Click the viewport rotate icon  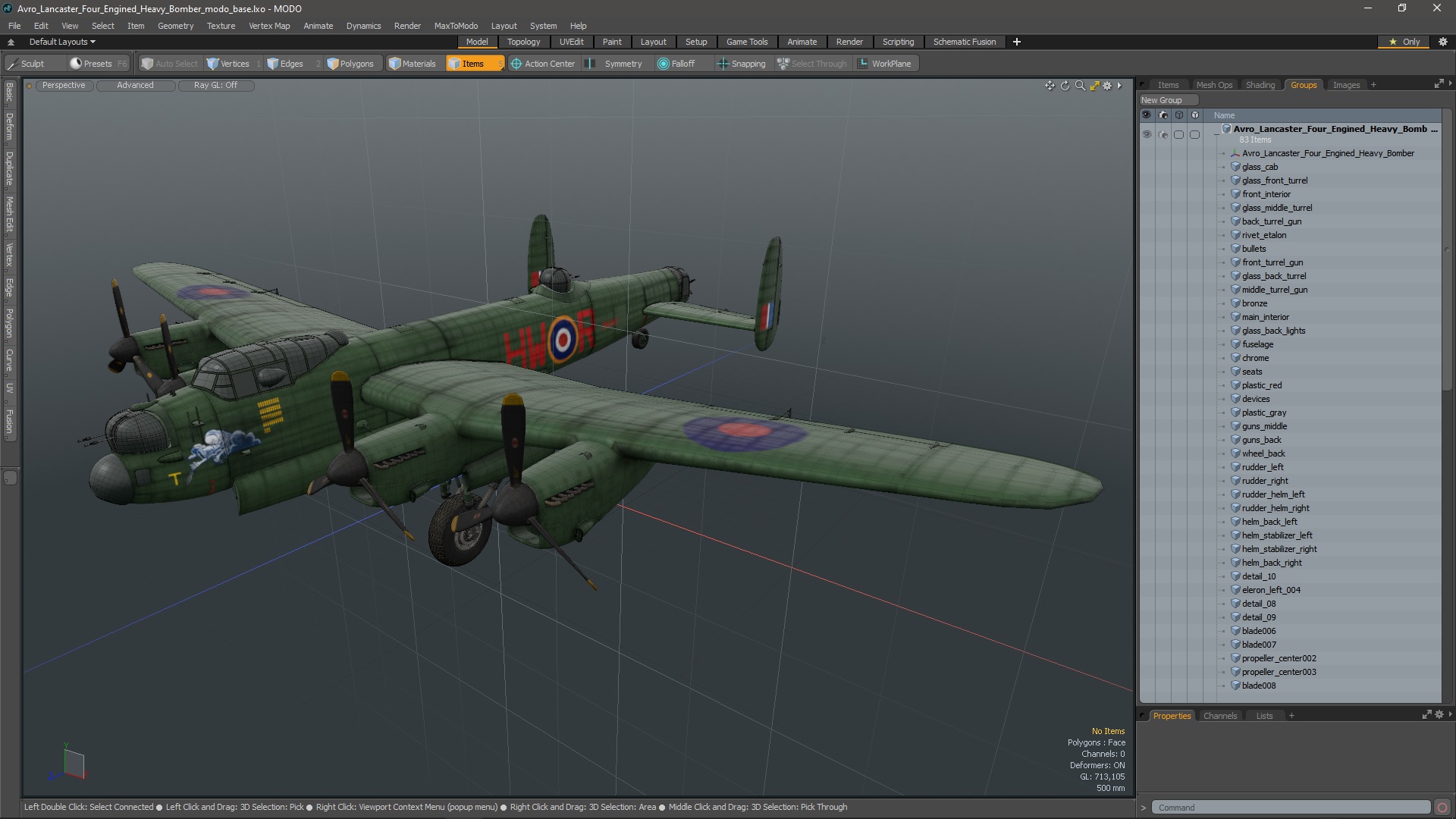click(1065, 86)
